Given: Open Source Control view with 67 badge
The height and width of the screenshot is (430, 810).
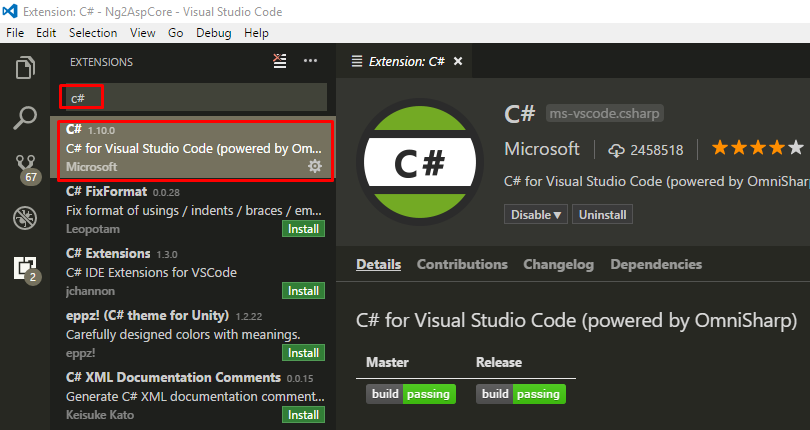Looking at the screenshot, I should pyautogui.click(x=26, y=169).
